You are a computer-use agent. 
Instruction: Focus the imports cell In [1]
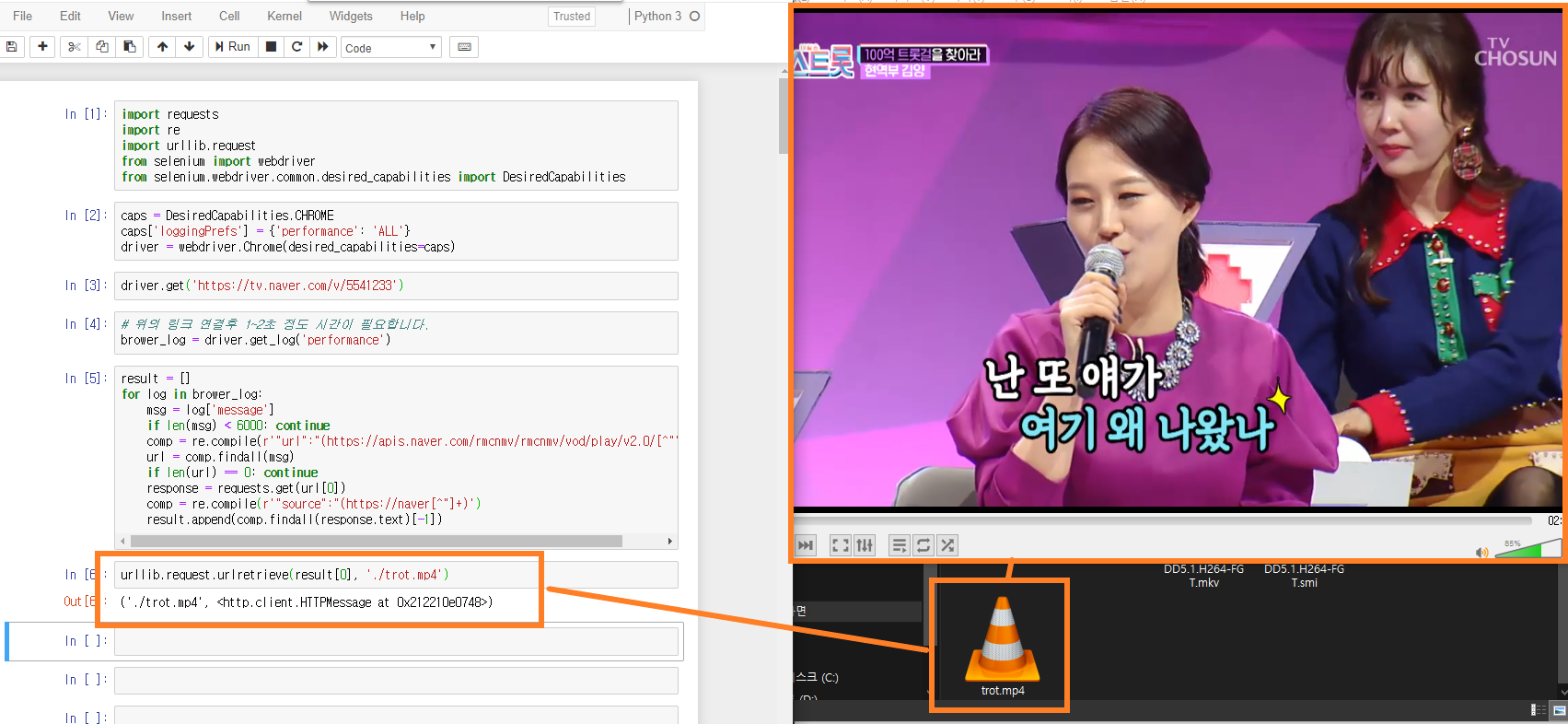[x=396, y=146]
